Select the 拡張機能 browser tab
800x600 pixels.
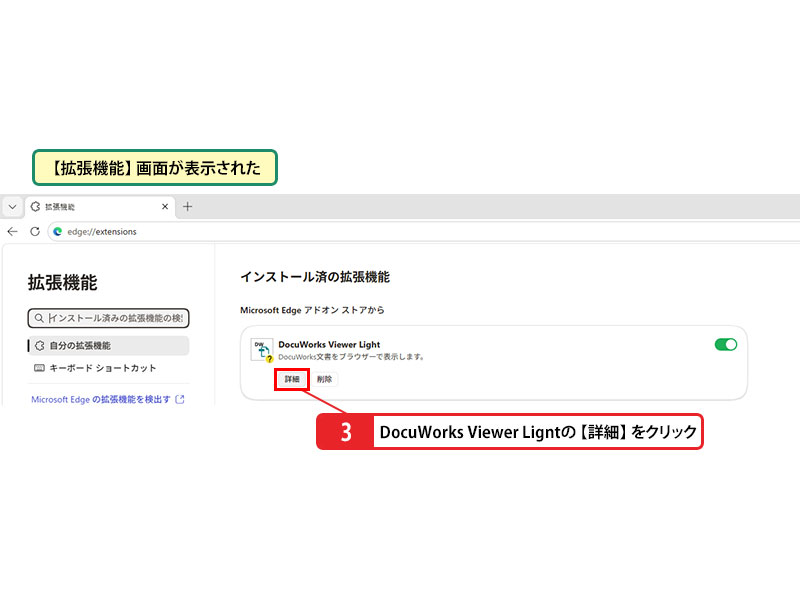coord(100,207)
